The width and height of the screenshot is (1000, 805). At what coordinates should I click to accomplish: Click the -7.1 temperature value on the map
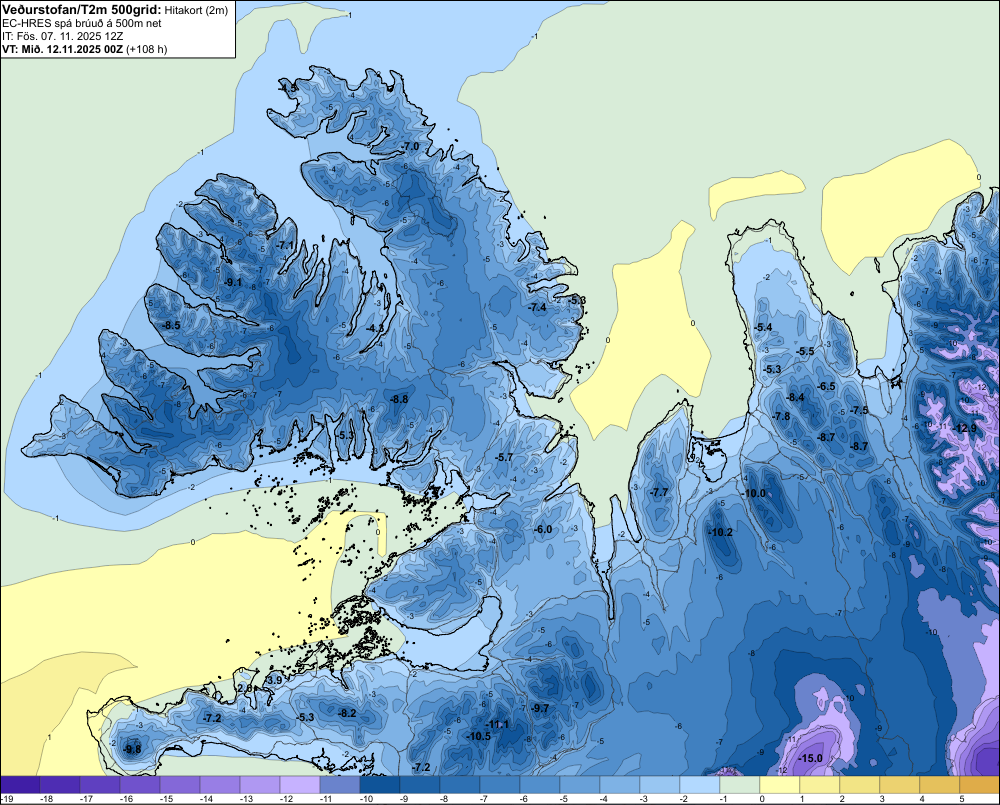tap(286, 245)
